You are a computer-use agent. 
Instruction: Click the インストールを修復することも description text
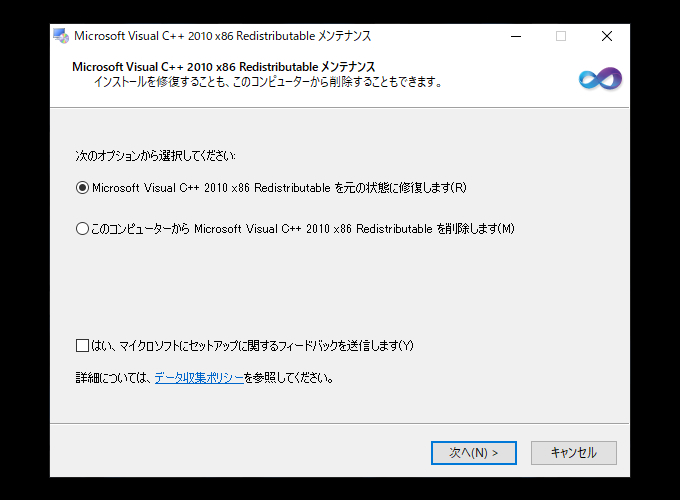tap(268, 82)
